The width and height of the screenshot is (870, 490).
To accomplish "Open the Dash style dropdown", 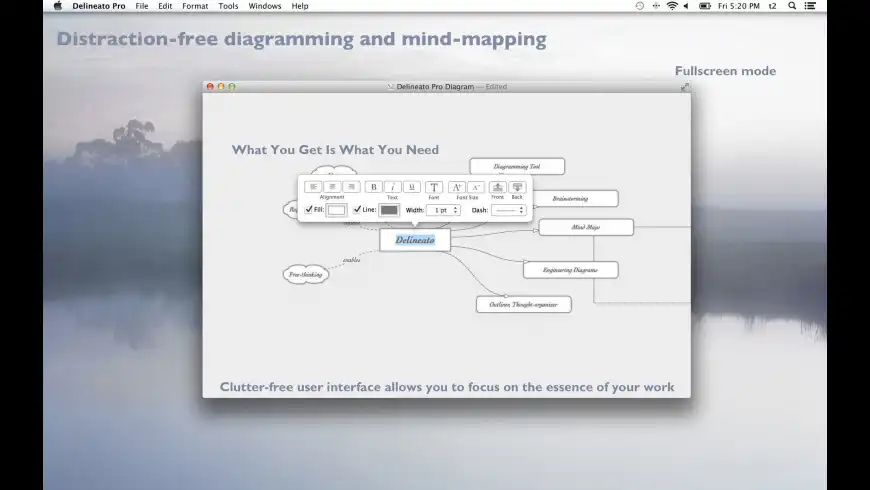I will click(x=508, y=210).
